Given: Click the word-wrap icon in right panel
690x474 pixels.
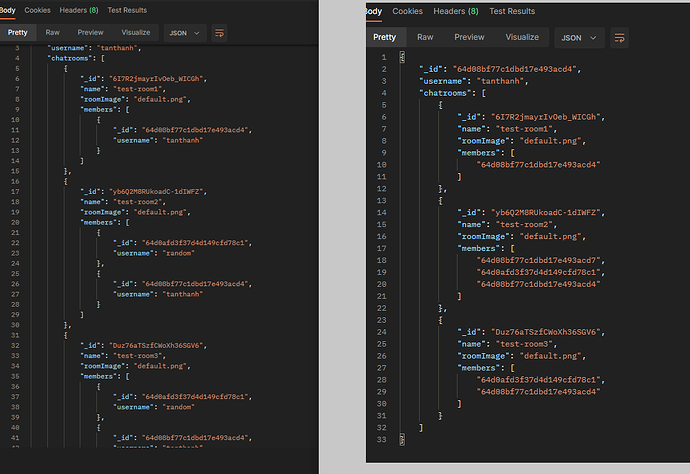Looking at the screenshot, I should click(620, 38).
